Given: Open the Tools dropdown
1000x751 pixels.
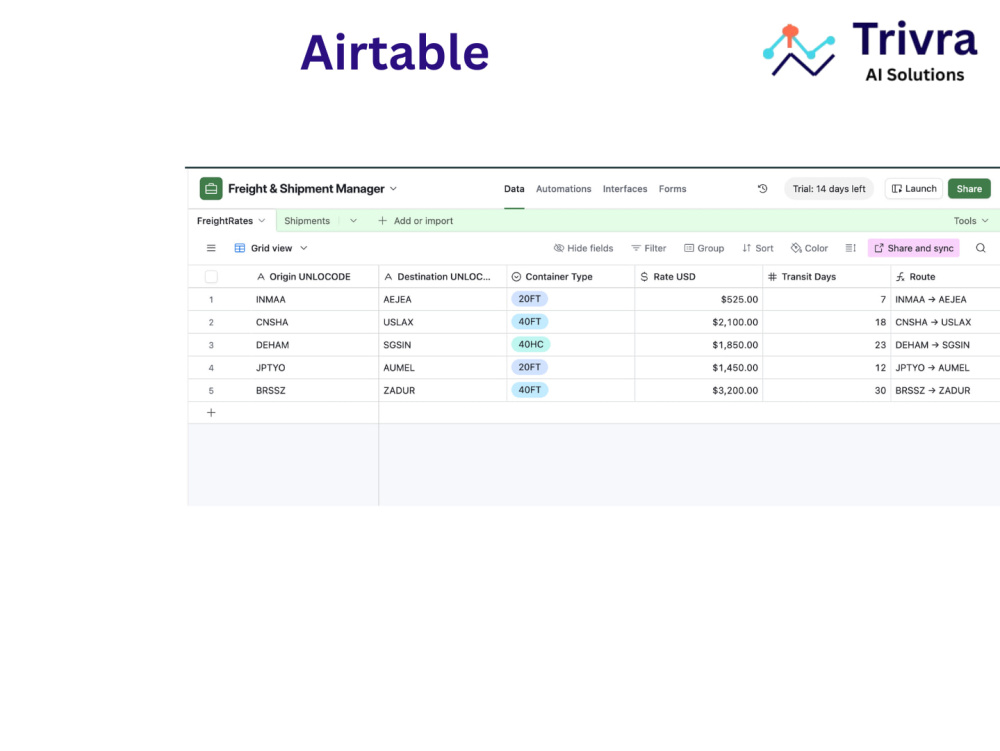Looking at the screenshot, I should [971, 221].
